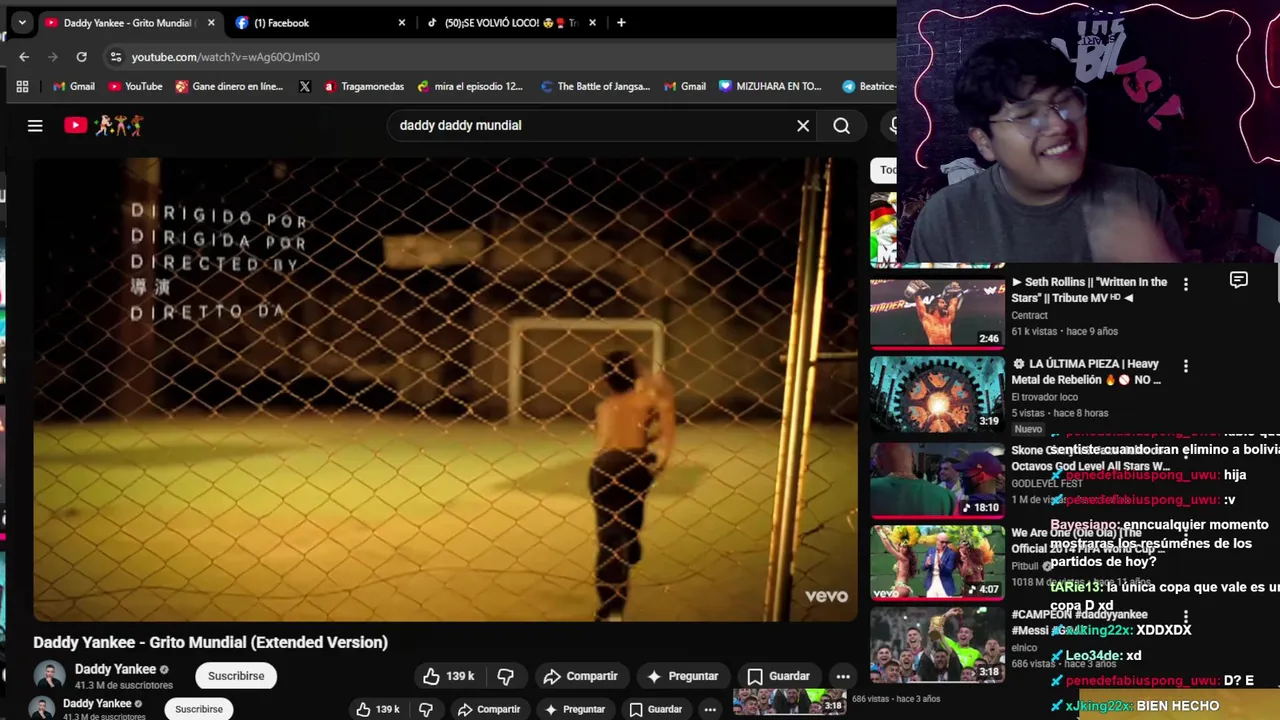Expand the tab search chevron before the first tab

22,22
